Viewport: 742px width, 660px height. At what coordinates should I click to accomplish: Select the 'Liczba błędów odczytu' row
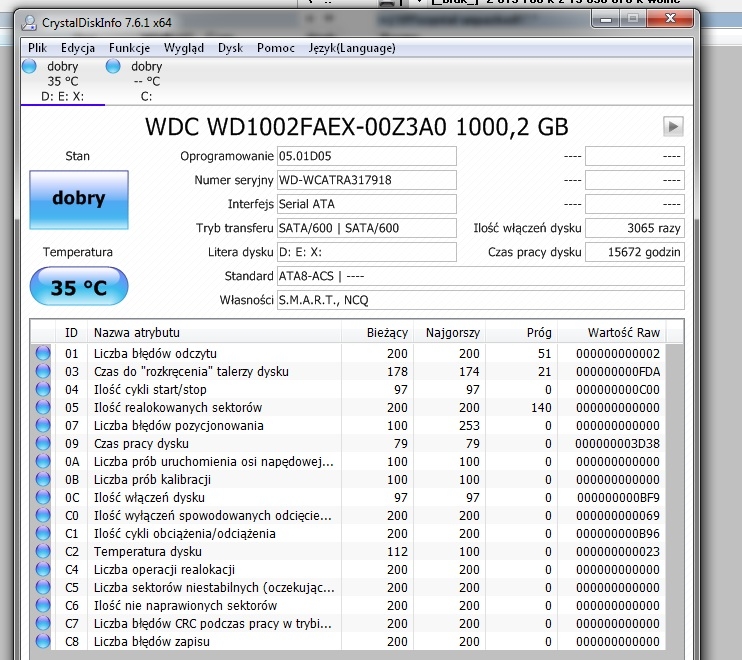(348, 353)
